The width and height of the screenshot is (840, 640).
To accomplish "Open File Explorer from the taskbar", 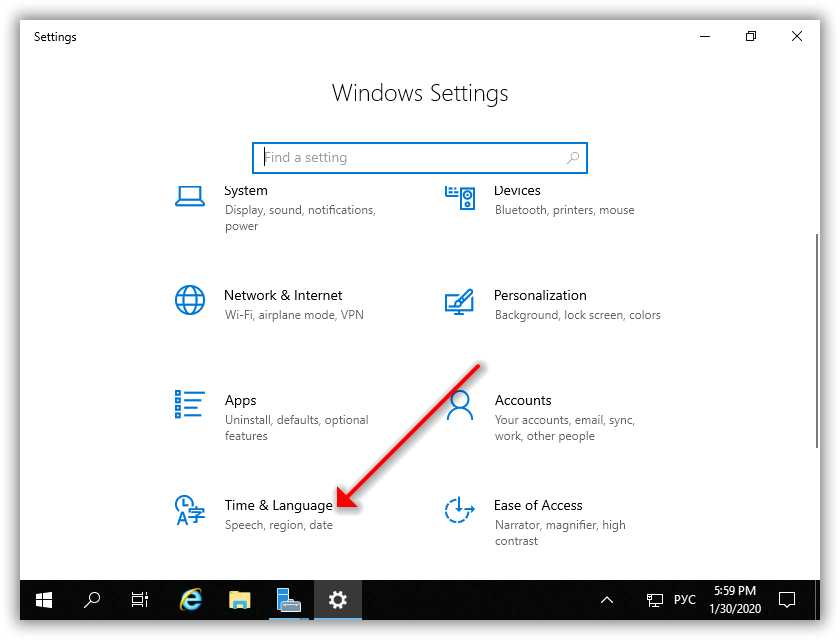I will click(x=239, y=600).
